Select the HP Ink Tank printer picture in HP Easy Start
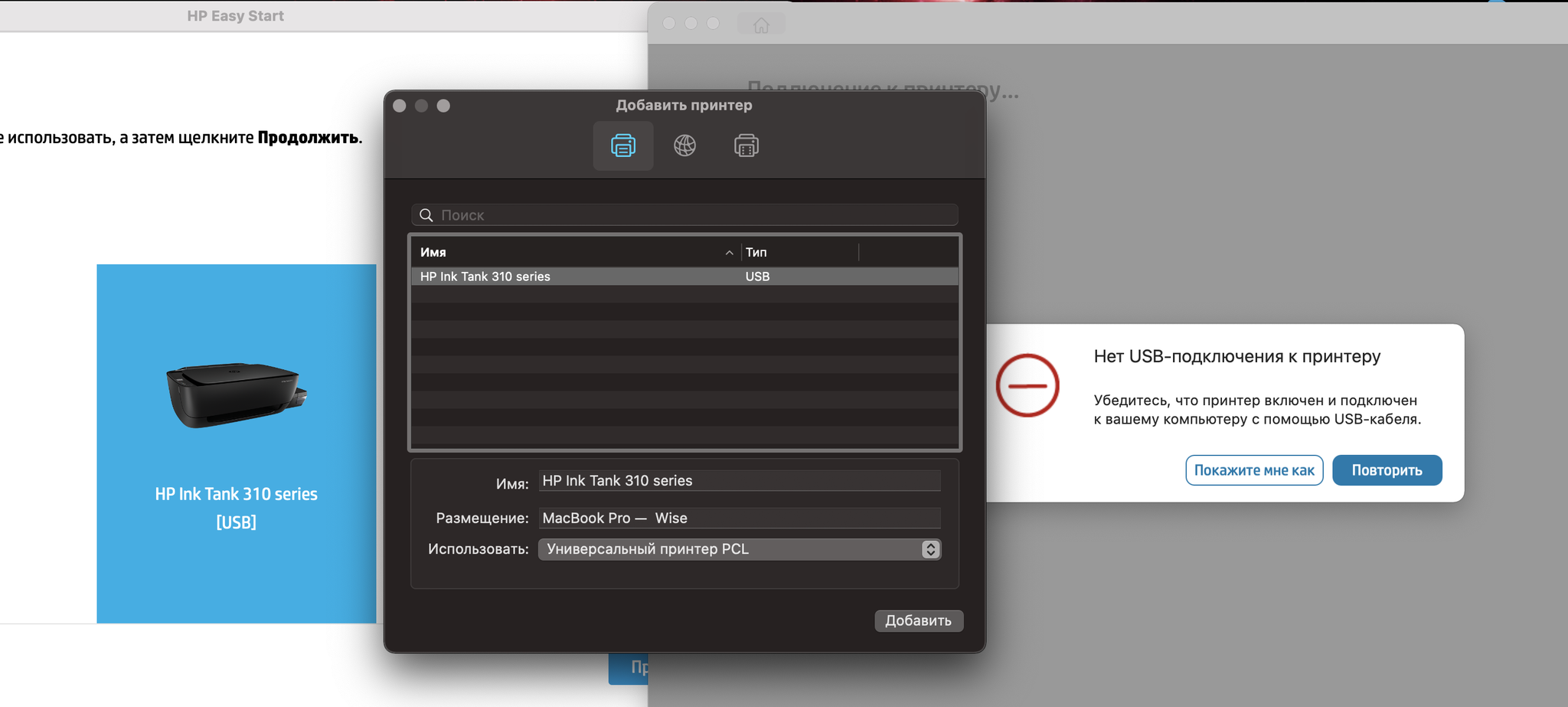Image resolution: width=1568 pixels, height=707 pixels. click(x=237, y=394)
